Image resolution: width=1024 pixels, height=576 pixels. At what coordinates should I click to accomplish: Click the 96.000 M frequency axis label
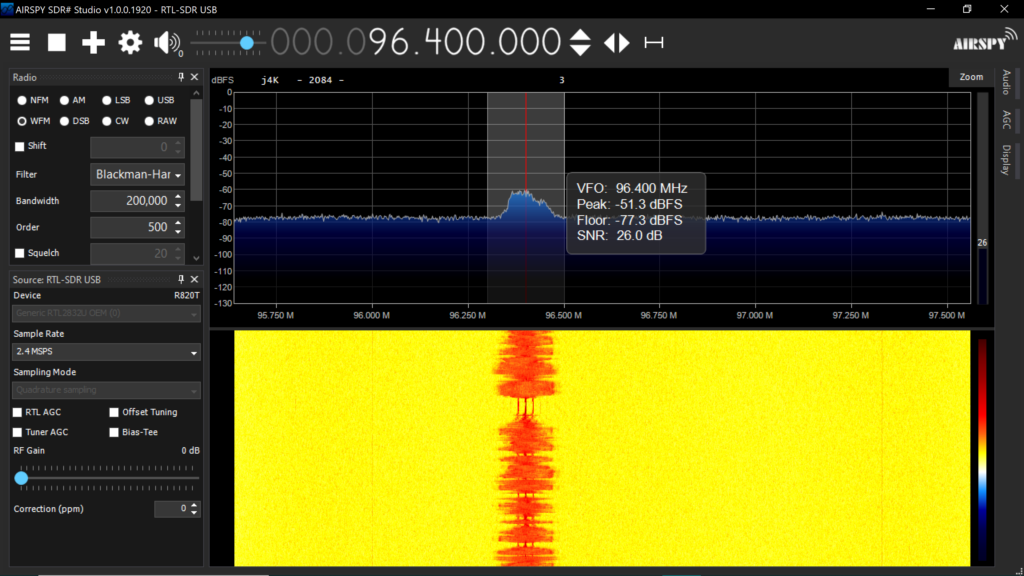(372, 315)
